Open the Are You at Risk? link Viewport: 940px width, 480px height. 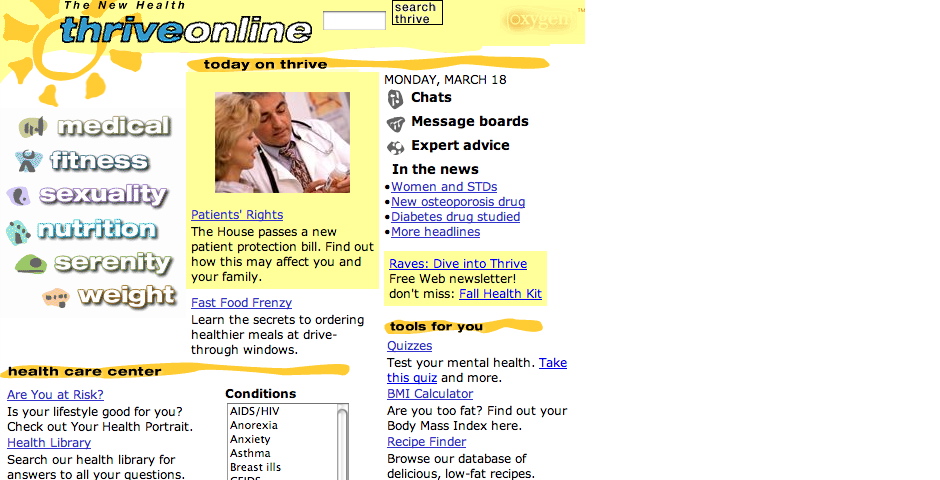tap(55, 394)
